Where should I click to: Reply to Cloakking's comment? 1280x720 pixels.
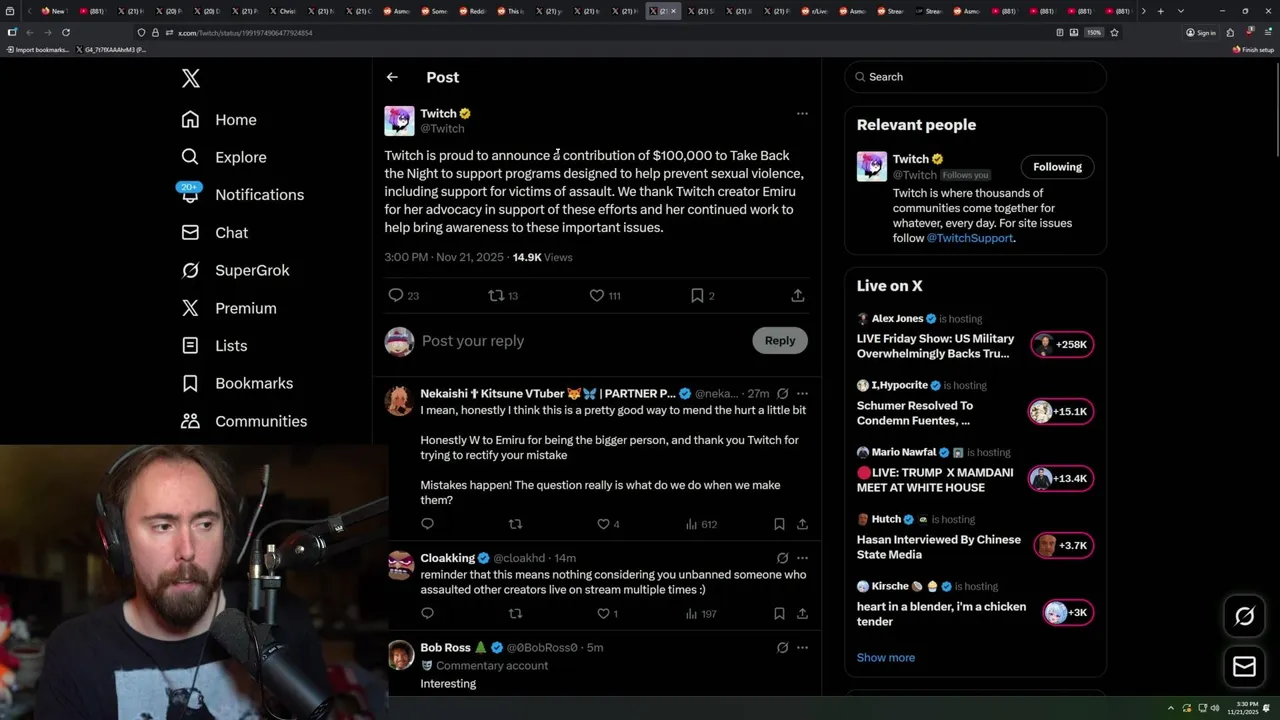[x=427, y=614]
